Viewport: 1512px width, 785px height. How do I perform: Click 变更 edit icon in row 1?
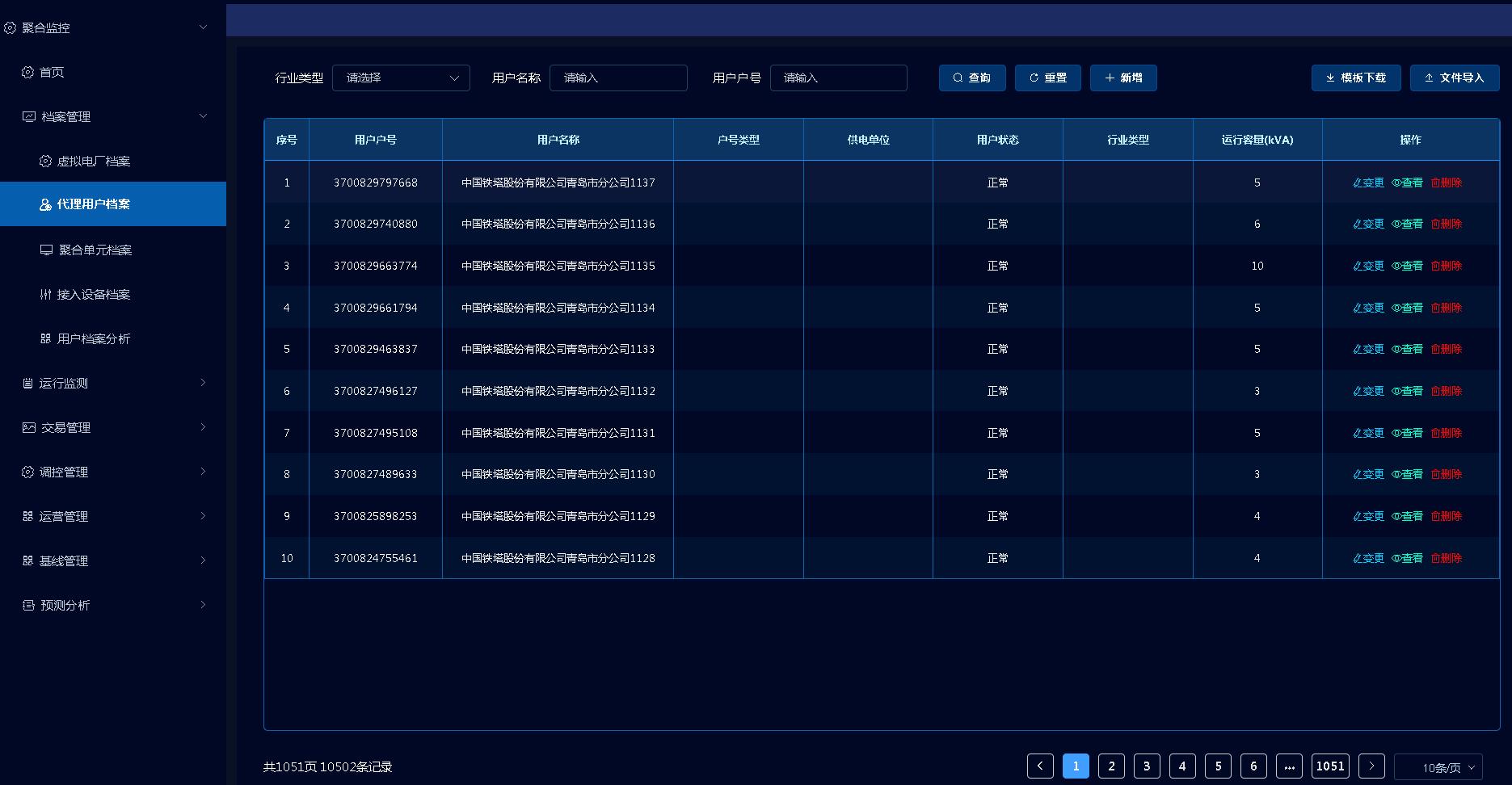(1358, 183)
